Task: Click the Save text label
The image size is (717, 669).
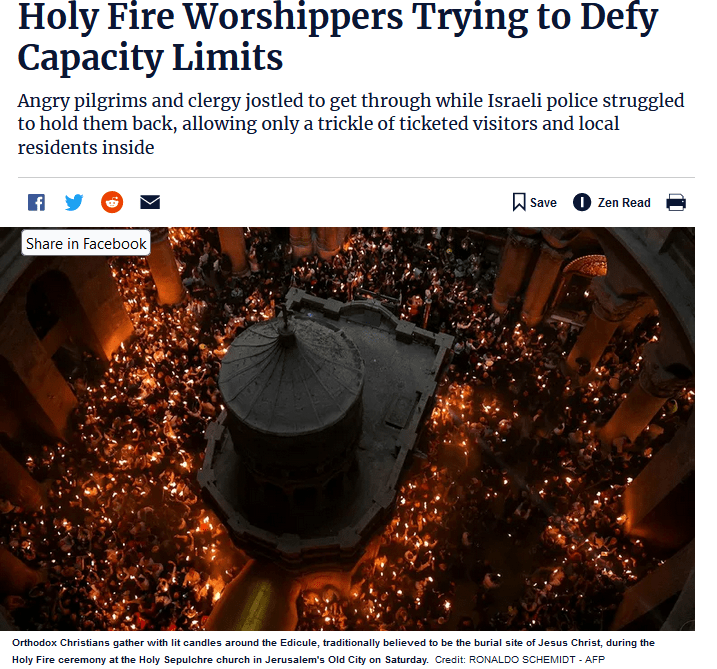Action: click(543, 203)
